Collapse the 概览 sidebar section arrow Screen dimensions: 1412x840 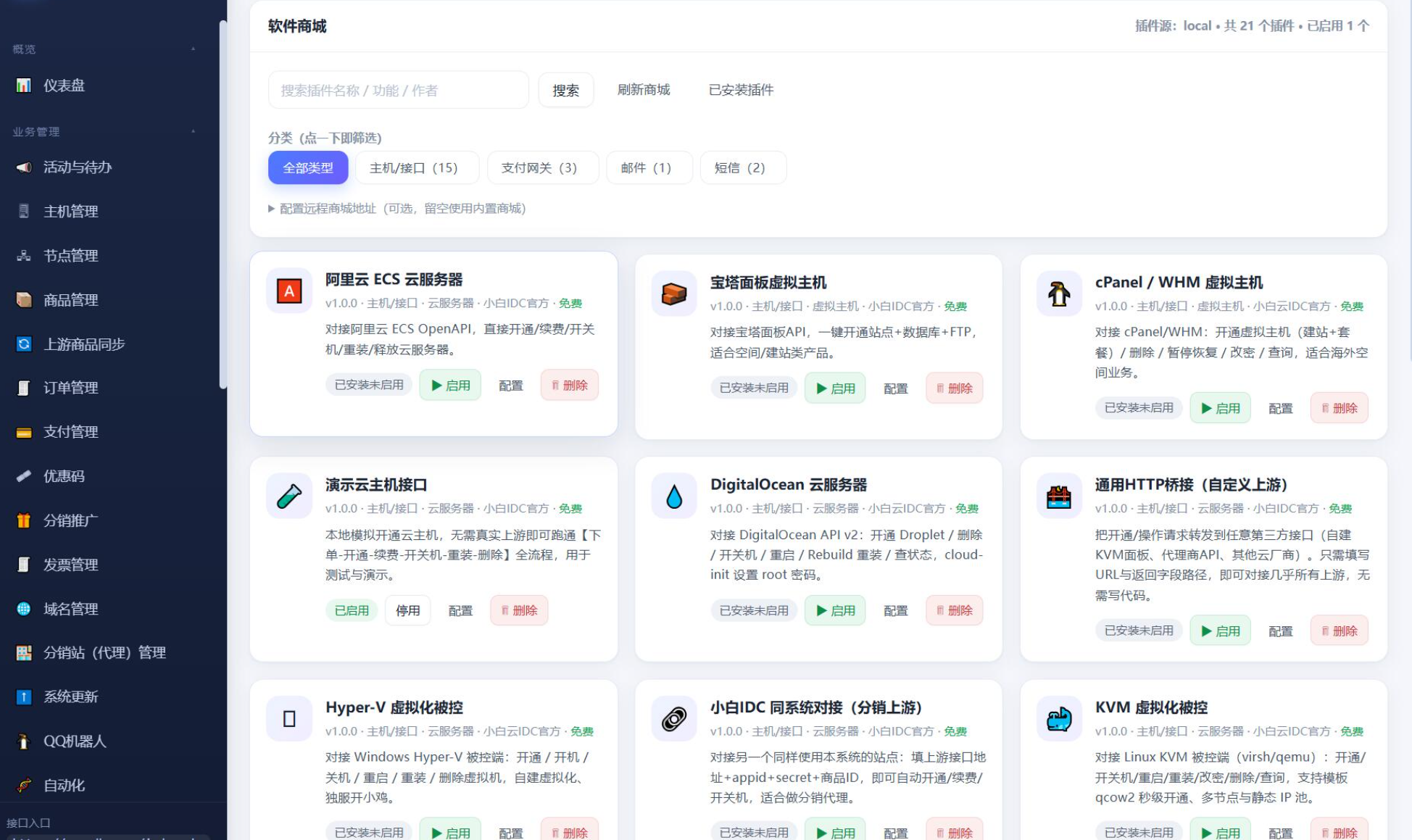[x=193, y=49]
